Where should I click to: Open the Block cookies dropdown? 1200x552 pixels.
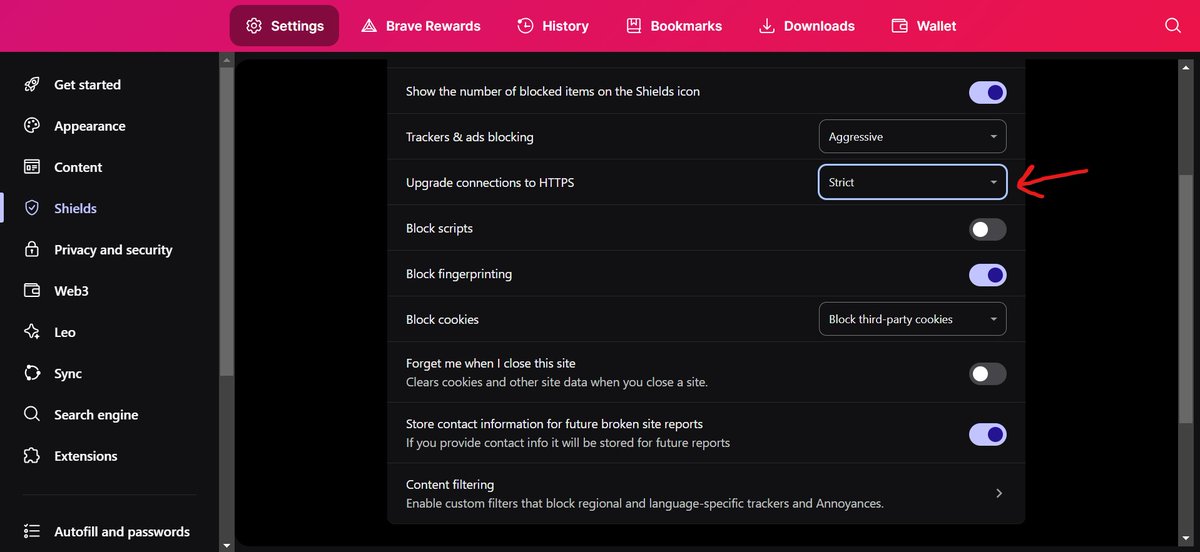912,319
